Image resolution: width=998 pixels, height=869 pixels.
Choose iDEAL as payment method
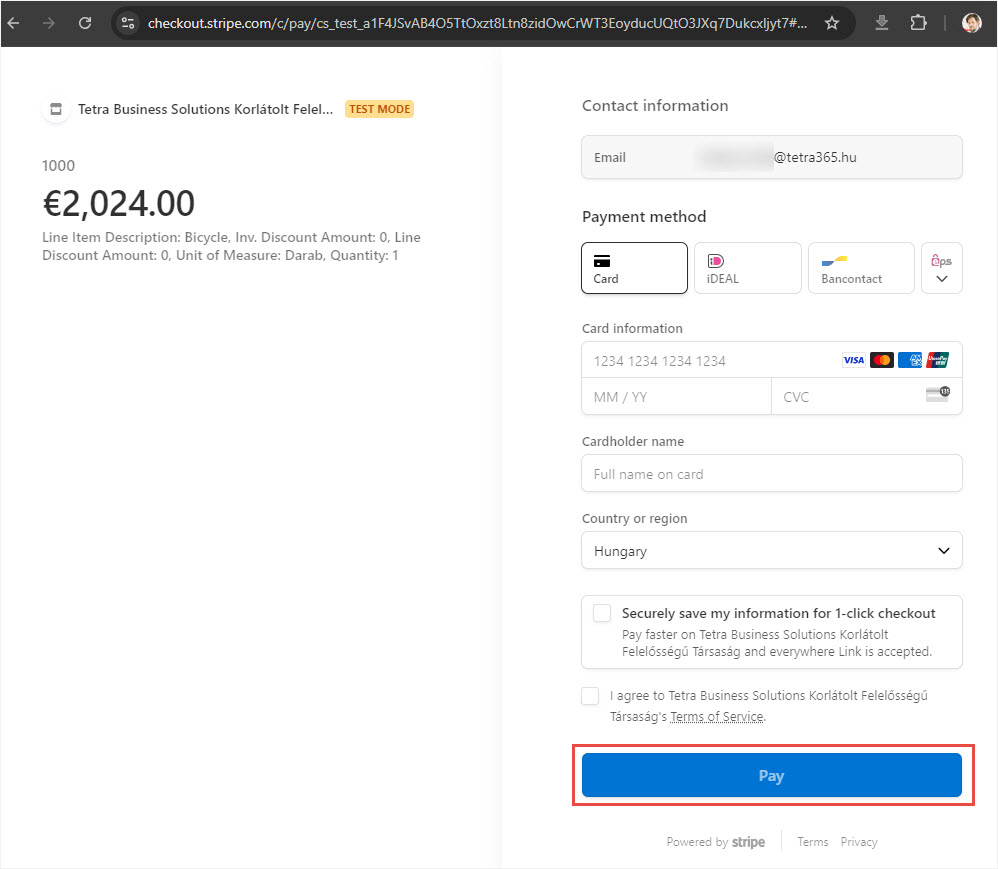[747, 268]
